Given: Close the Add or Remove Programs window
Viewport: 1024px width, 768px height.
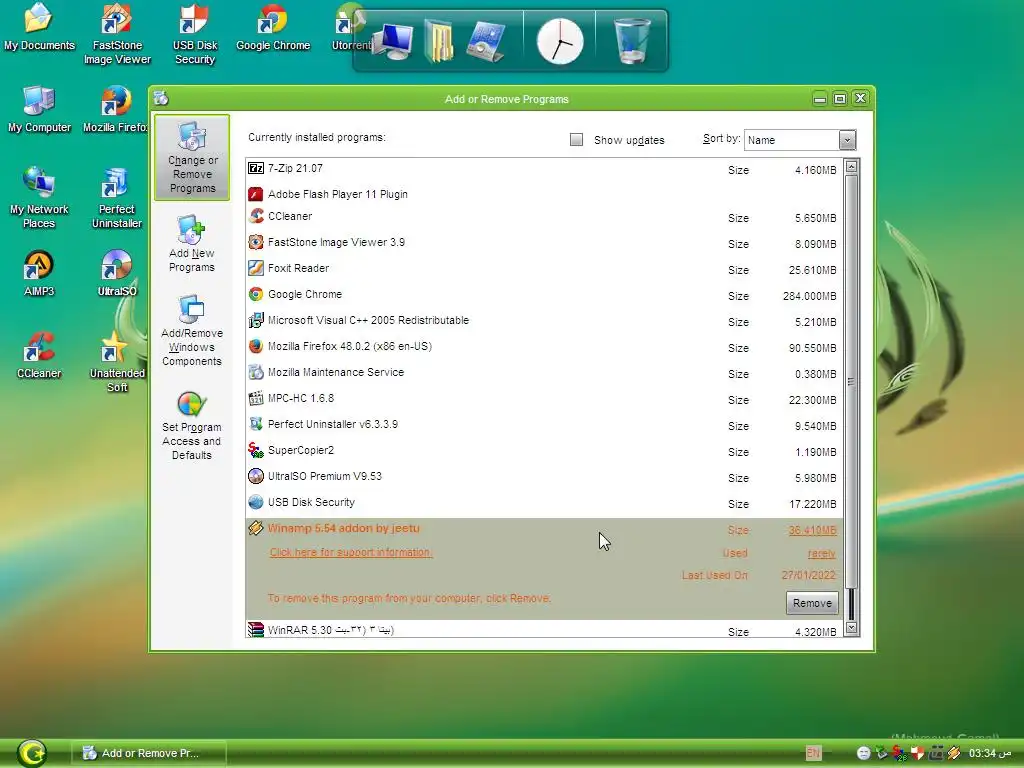Looking at the screenshot, I should 861,99.
